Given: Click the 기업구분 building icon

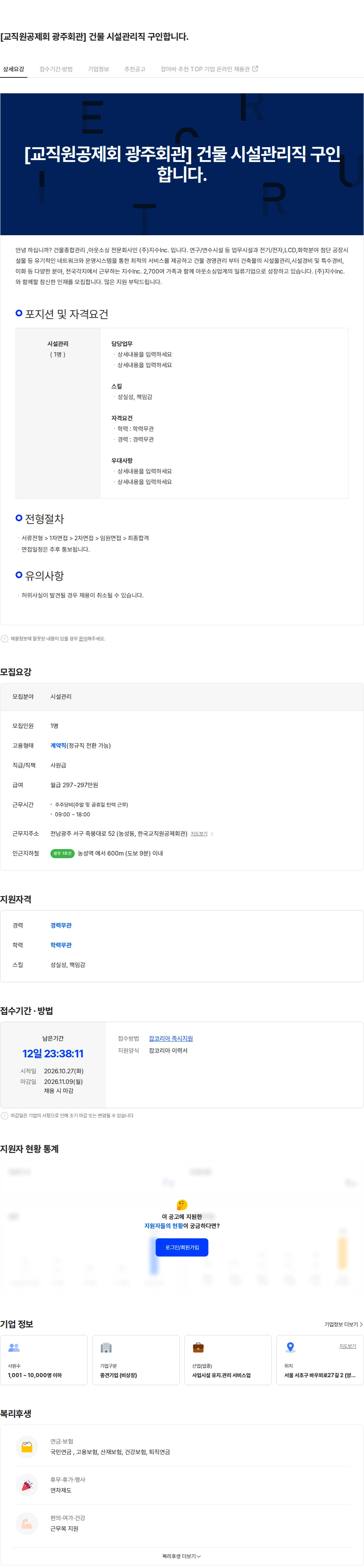Looking at the screenshot, I should (106, 1348).
